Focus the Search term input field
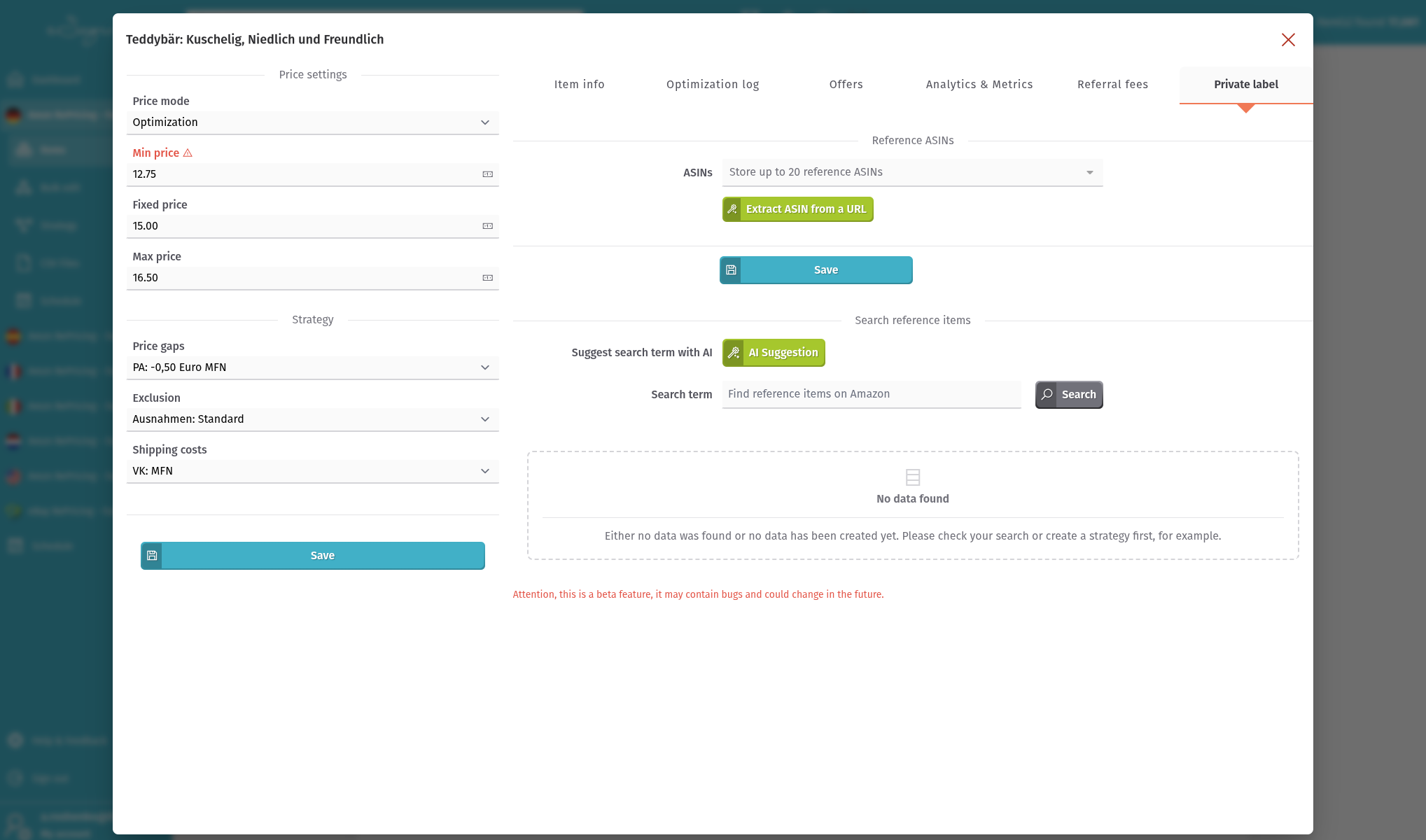This screenshot has width=1426, height=840. click(871, 394)
